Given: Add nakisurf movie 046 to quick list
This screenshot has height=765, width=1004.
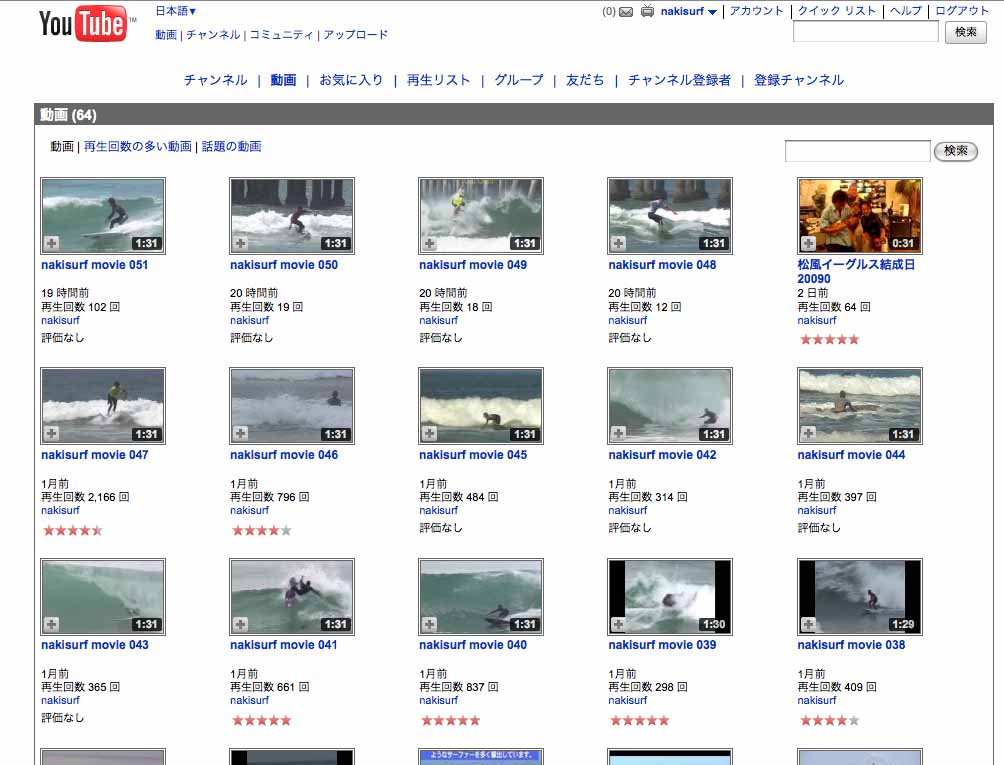Looking at the screenshot, I should [x=240, y=433].
